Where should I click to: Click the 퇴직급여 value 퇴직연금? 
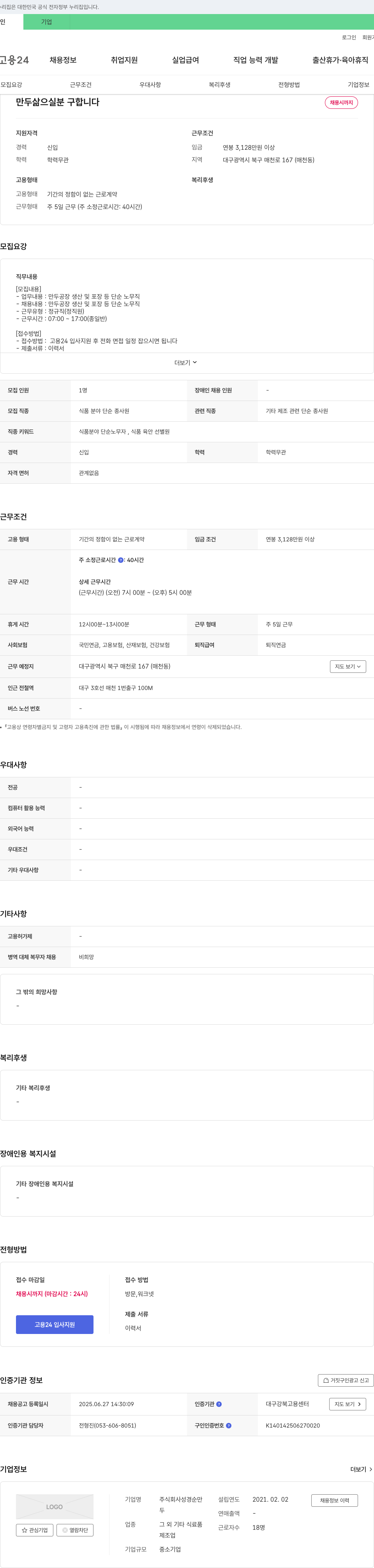pyautogui.click(x=275, y=645)
